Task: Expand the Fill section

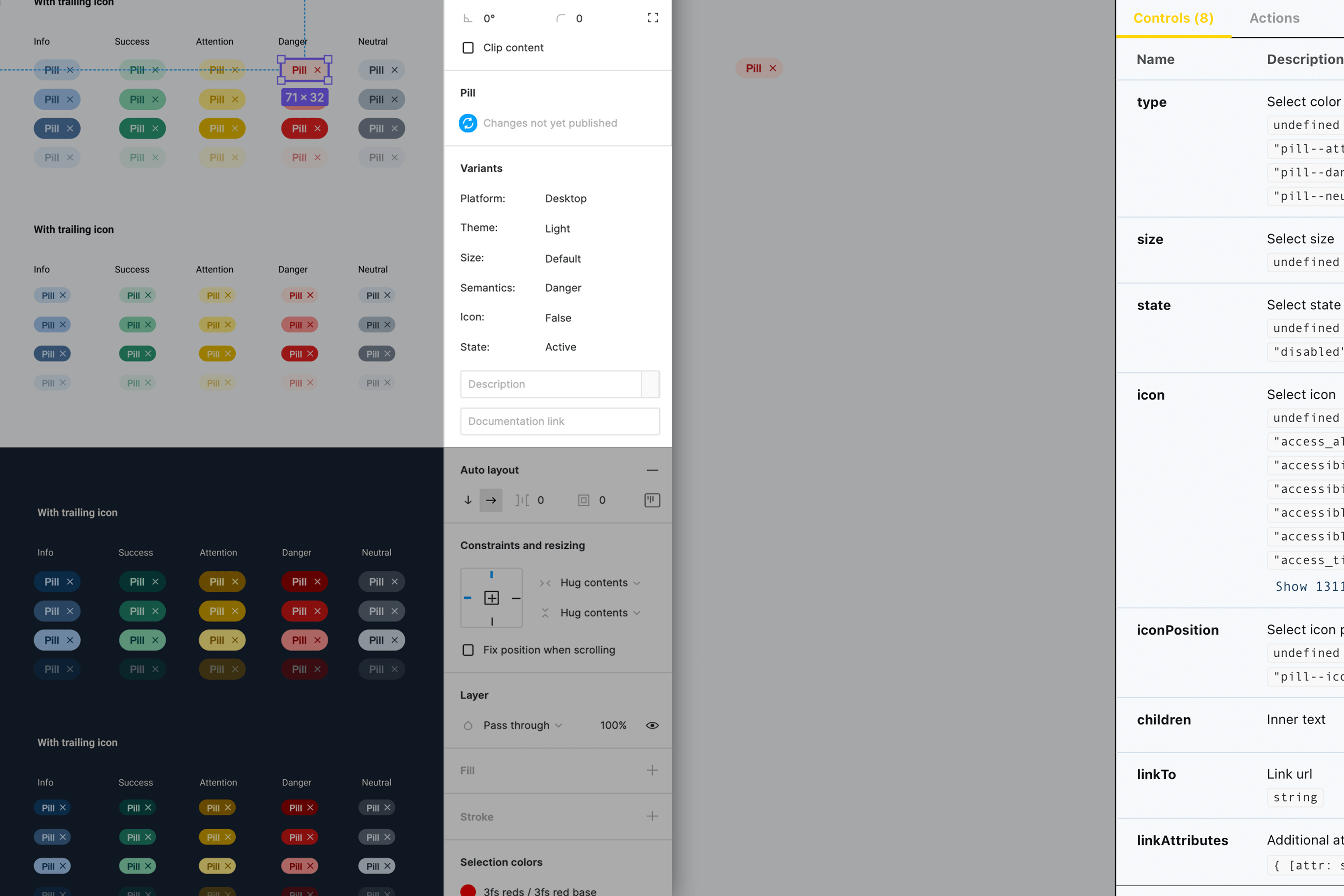Action: (651, 769)
